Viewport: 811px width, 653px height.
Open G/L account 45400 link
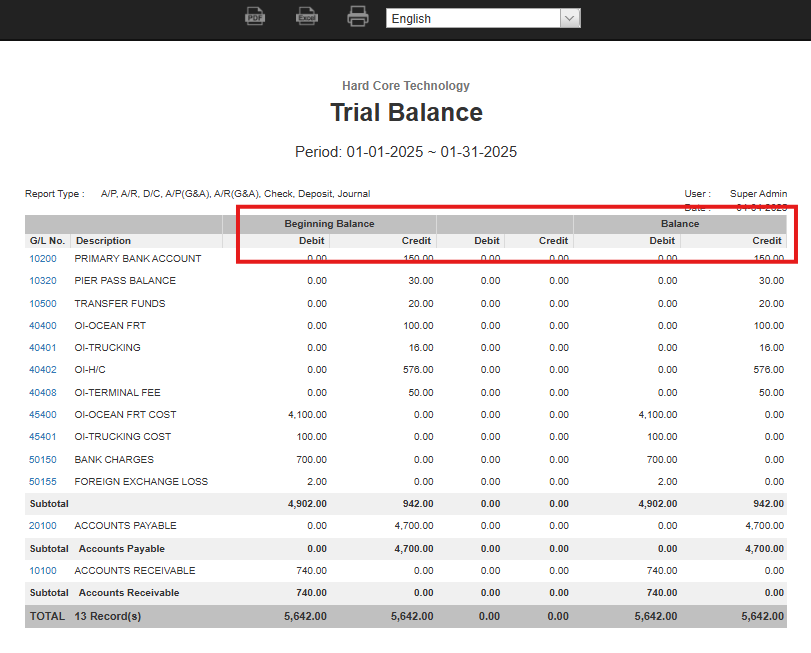(x=43, y=415)
